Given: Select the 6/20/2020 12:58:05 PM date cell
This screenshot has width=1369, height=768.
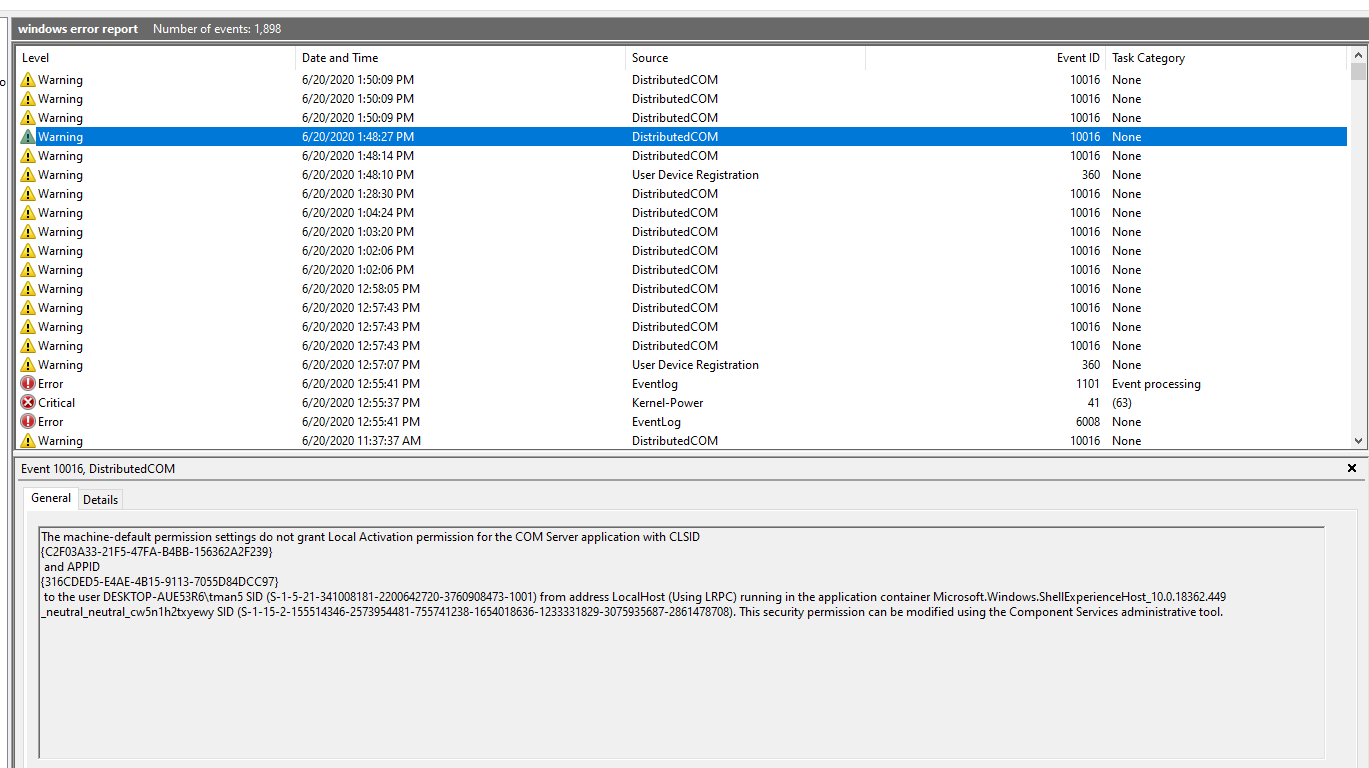Looking at the screenshot, I should 361,289.
